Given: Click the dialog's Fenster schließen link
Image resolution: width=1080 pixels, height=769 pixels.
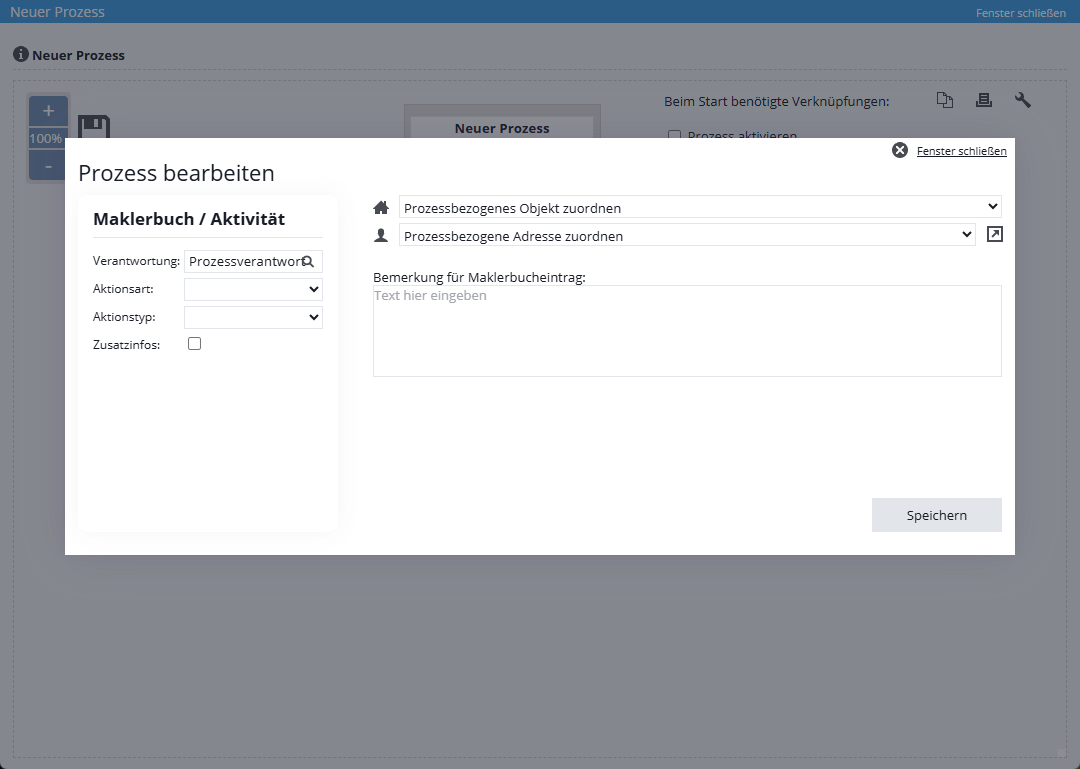Looking at the screenshot, I should pyautogui.click(x=961, y=151).
